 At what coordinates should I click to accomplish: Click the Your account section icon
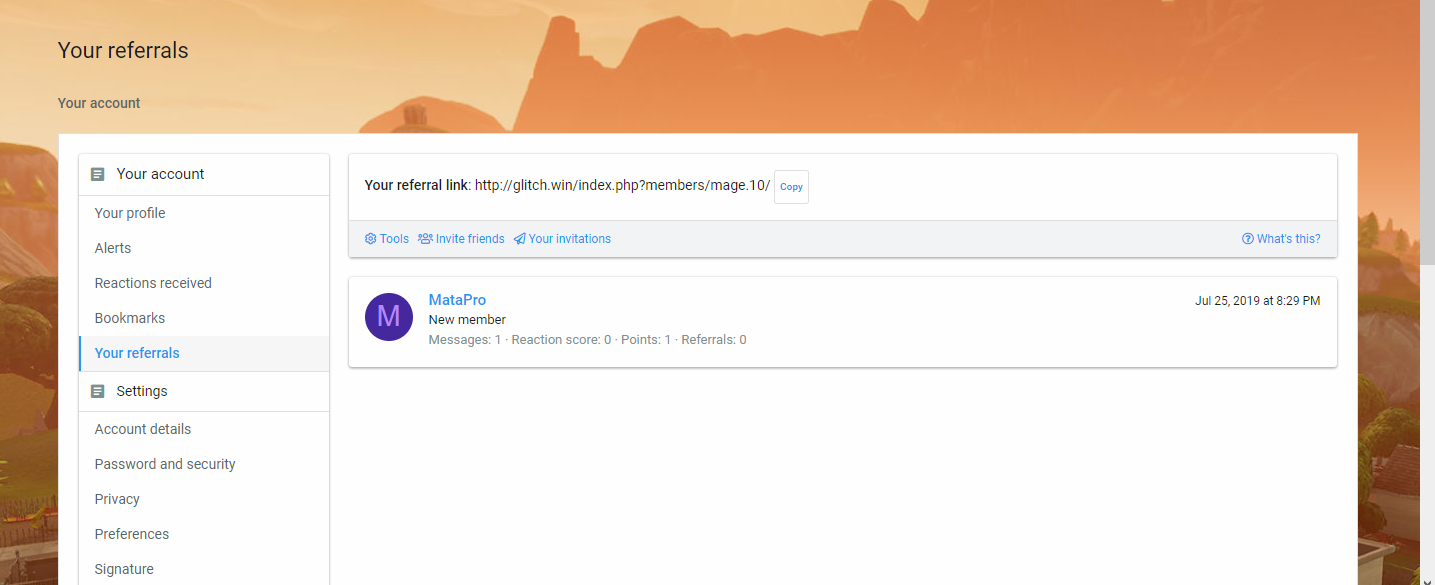(x=97, y=174)
